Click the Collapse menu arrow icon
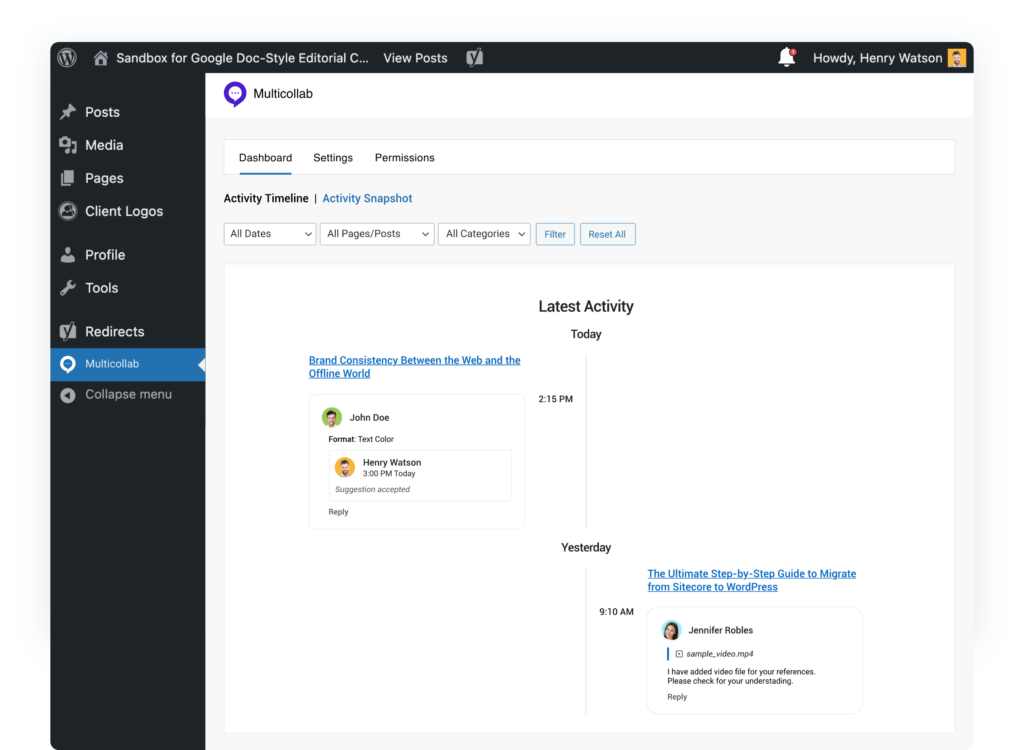Image resolution: width=1024 pixels, height=750 pixels. click(x=68, y=395)
